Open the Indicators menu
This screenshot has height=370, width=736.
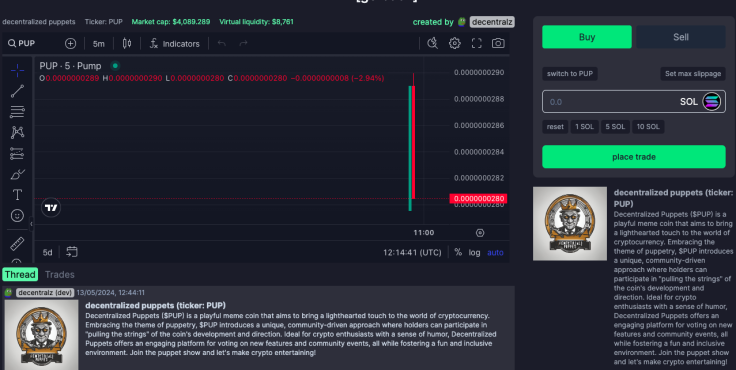[x=175, y=44]
